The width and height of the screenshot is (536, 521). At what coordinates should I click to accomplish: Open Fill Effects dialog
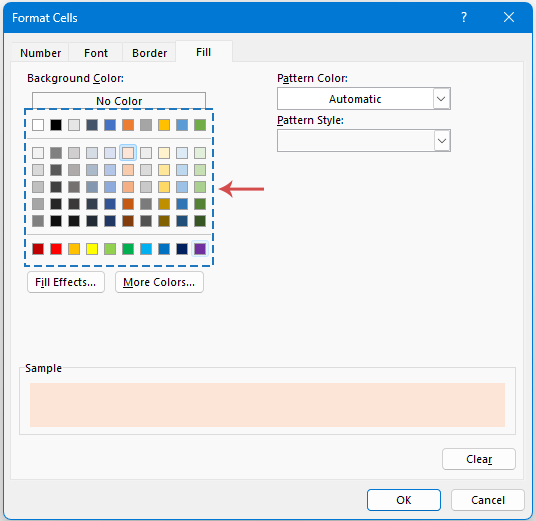(66, 282)
